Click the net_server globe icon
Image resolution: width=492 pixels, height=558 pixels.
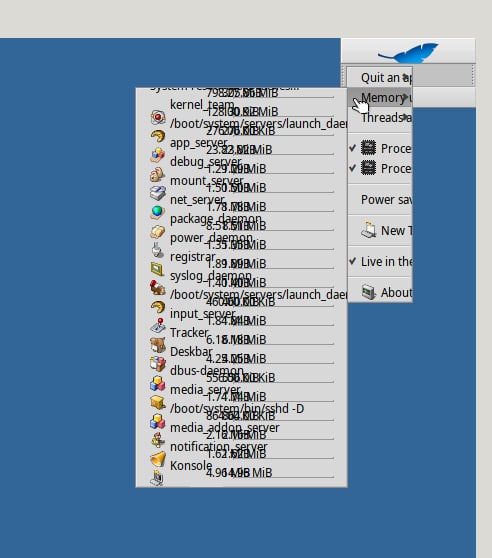point(158,212)
